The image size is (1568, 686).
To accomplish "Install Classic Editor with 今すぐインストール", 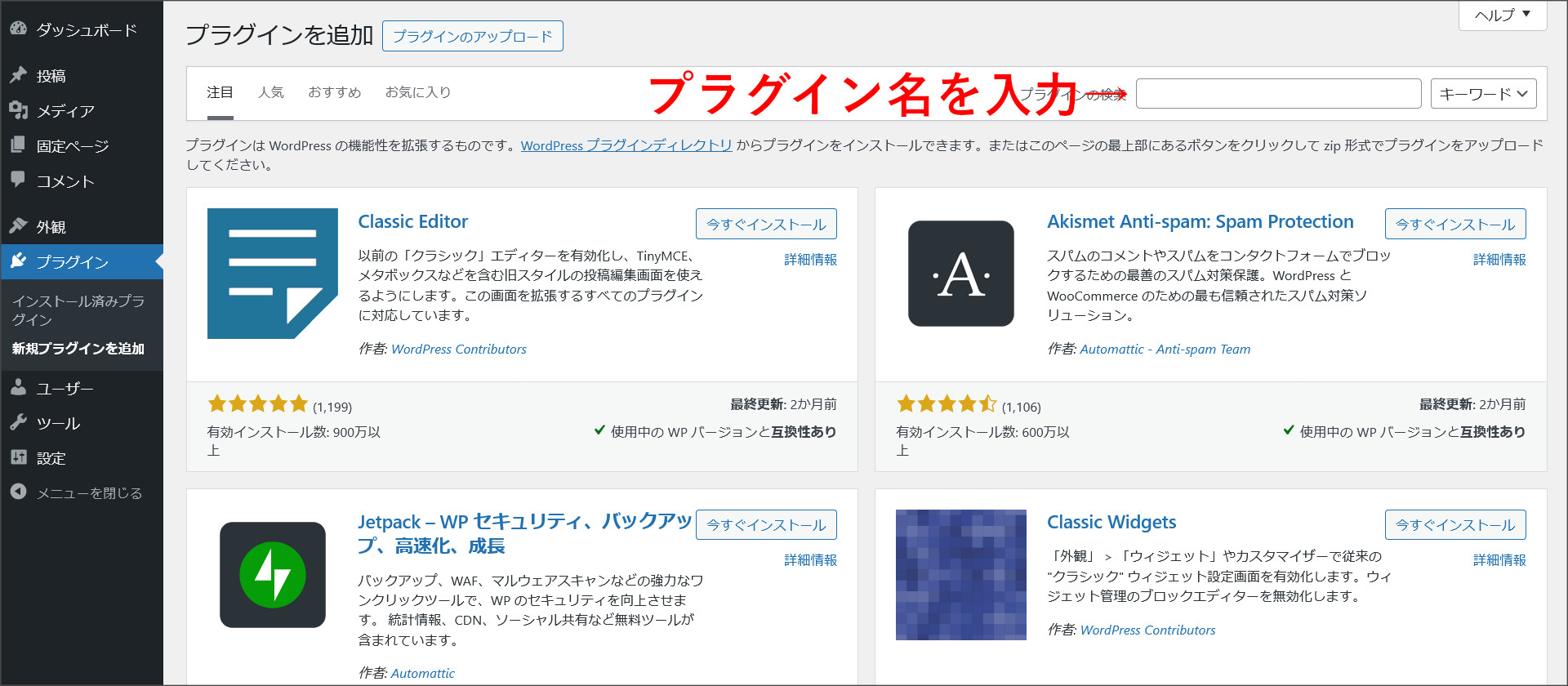I will (766, 224).
